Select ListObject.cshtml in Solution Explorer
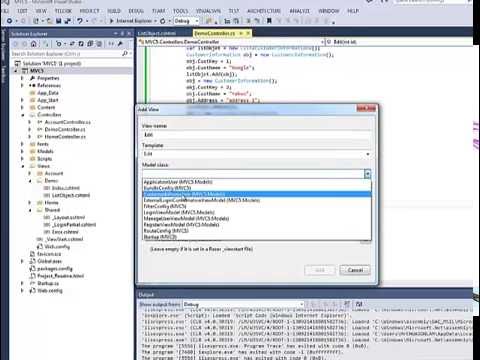This screenshot has width=480, height=360. point(71,195)
